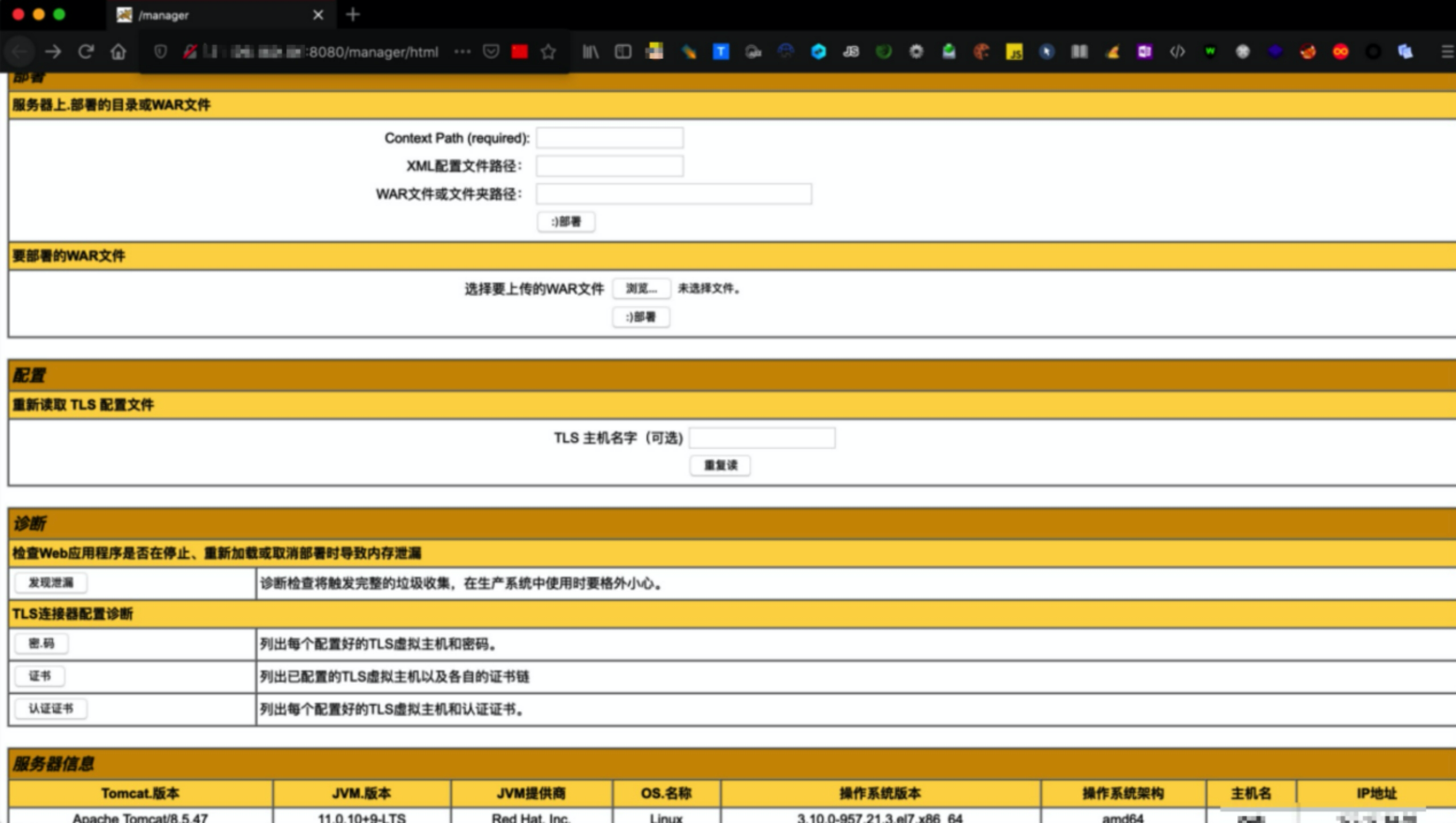Focus the Context Path input field

tap(609, 138)
